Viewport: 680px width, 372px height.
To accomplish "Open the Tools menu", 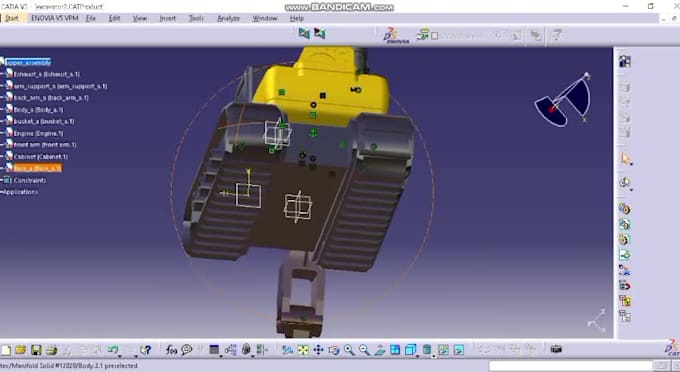I will tap(196, 18).
